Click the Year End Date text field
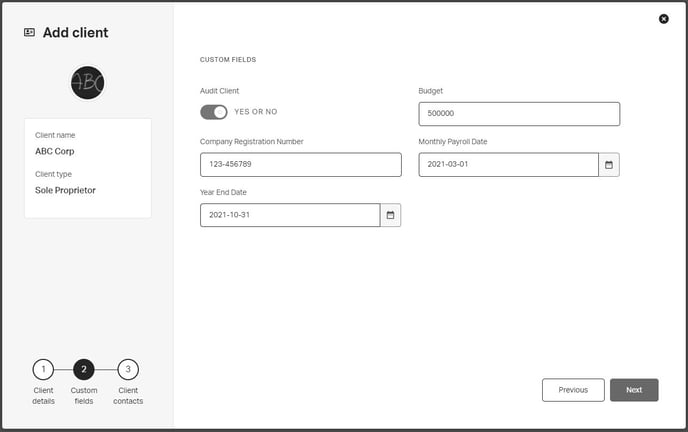Screen dimensions: 688x432 (290, 215)
